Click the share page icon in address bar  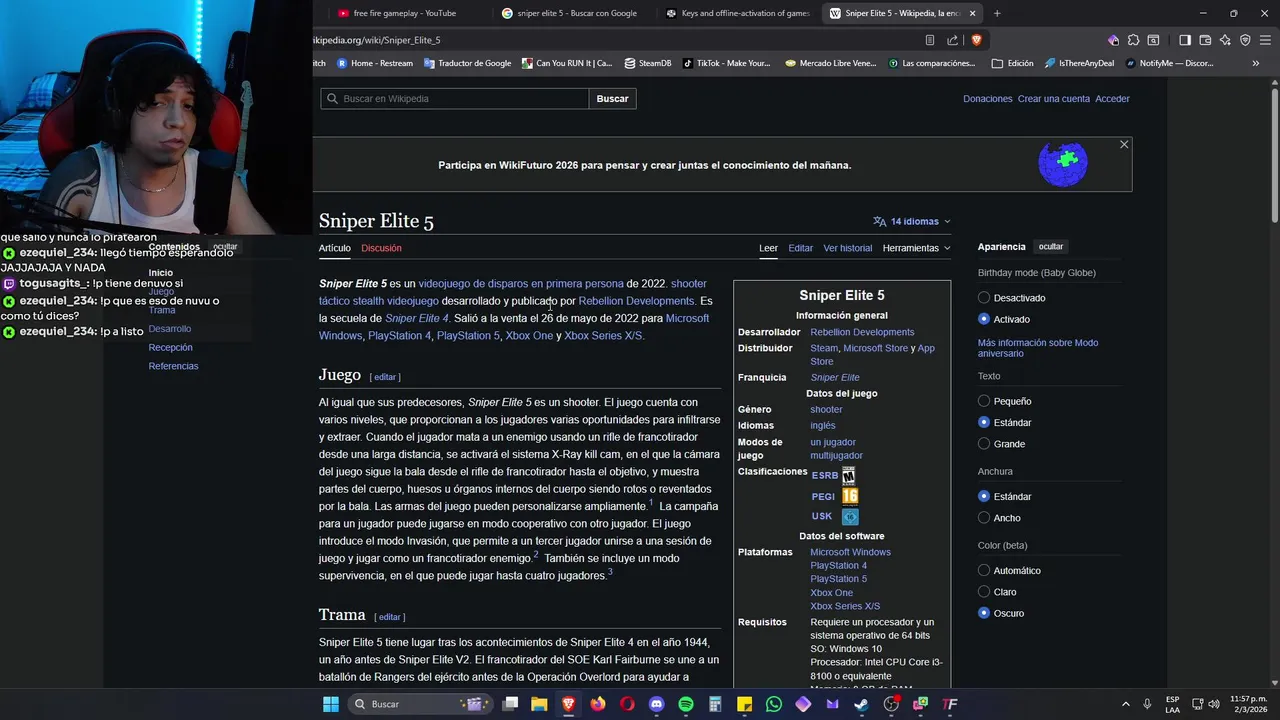pyautogui.click(x=952, y=40)
